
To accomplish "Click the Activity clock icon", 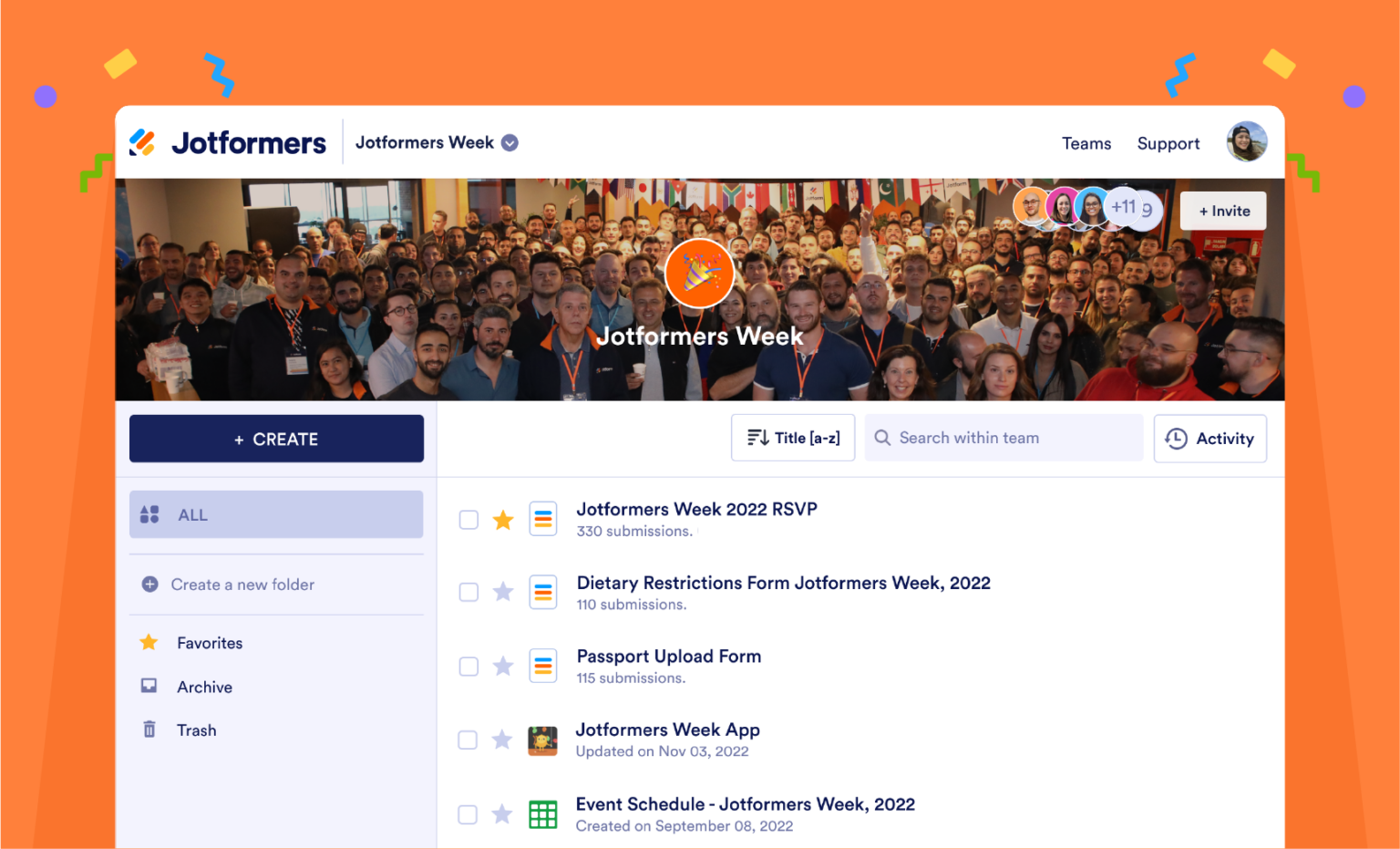I will tap(1176, 439).
